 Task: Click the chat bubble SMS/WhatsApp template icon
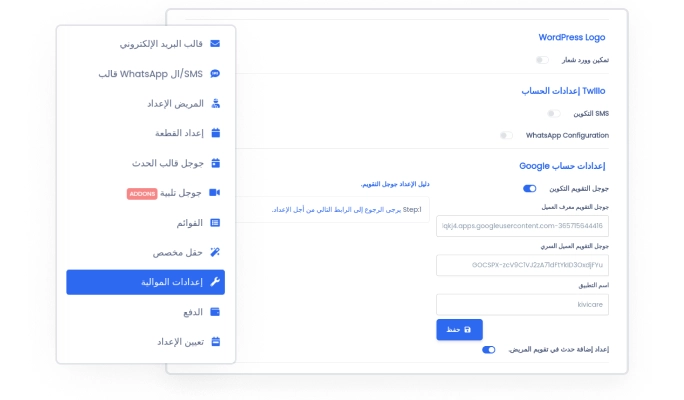tap(215, 74)
